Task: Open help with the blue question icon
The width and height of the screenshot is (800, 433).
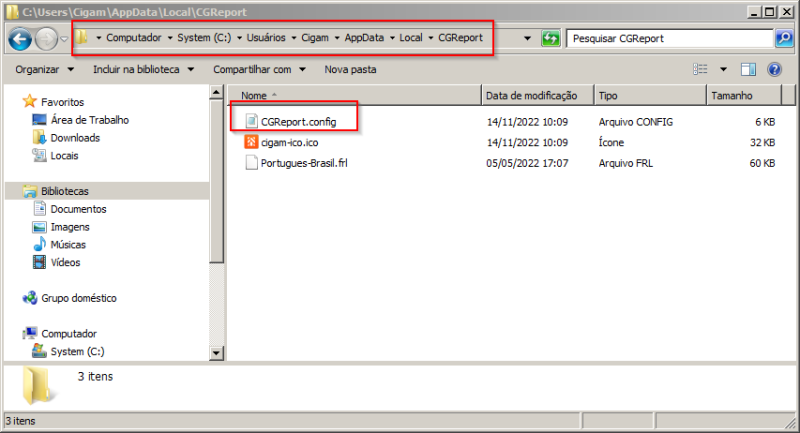Action: click(x=774, y=69)
